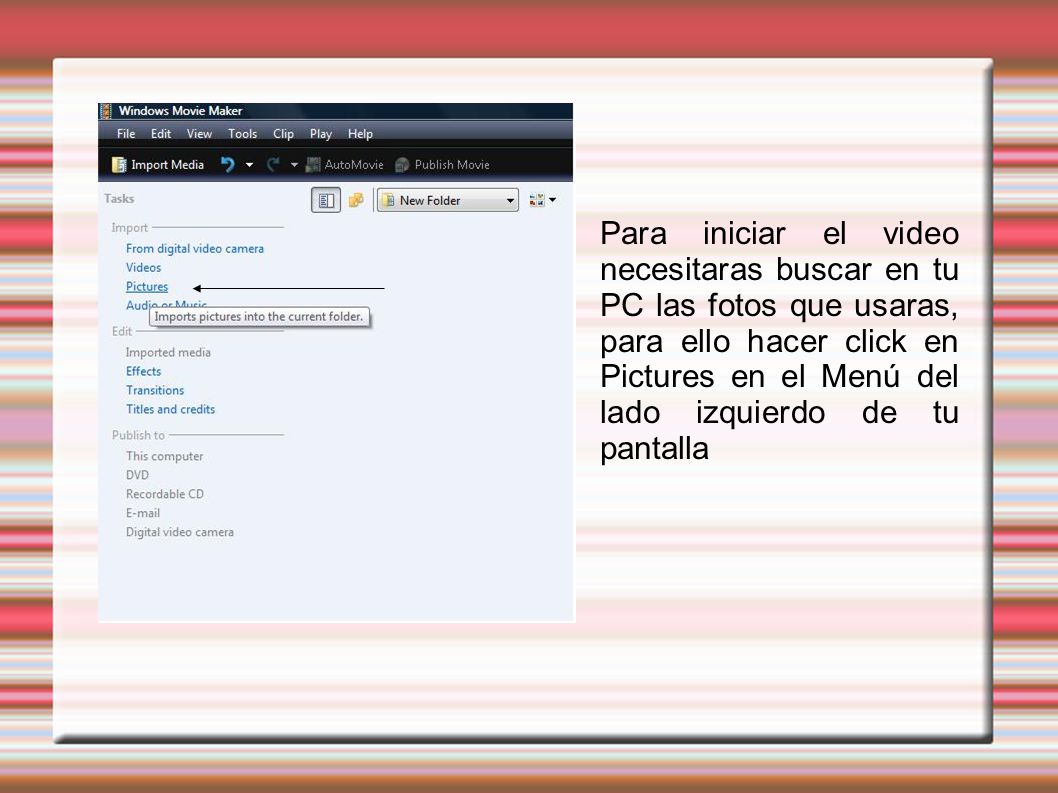Click From digital video camera link

(x=195, y=248)
